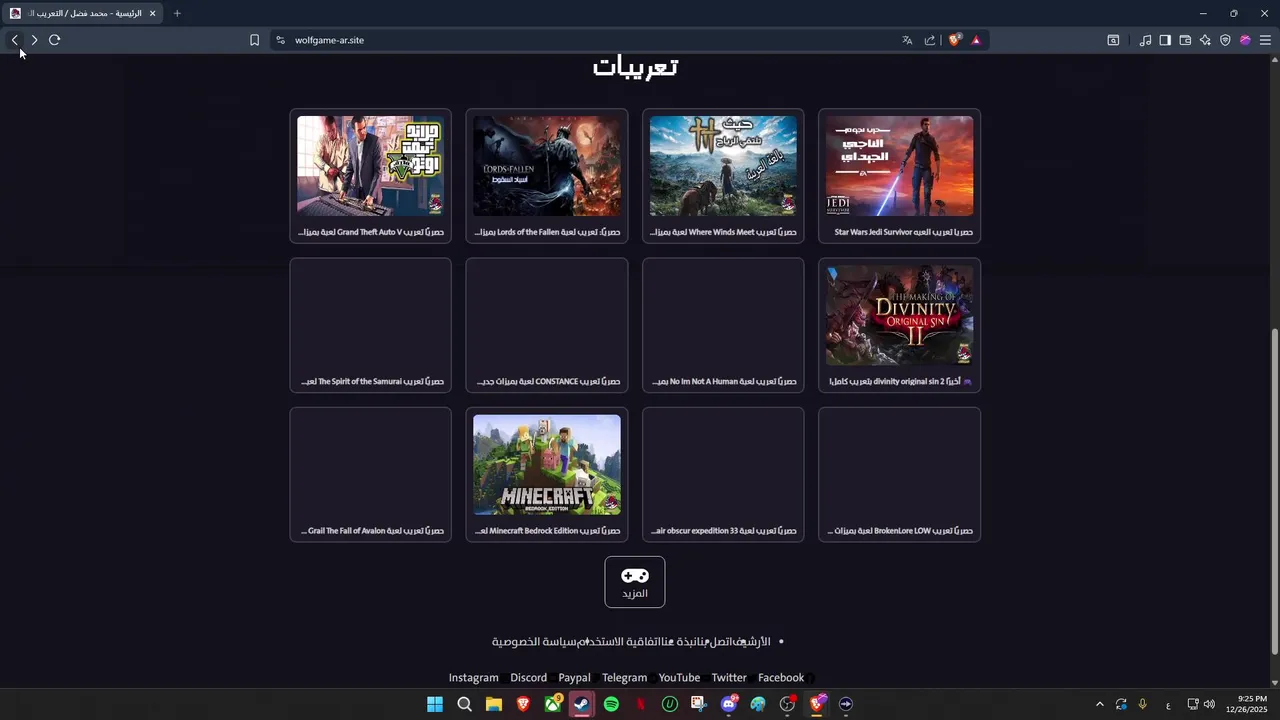Open the BrokenLore LOW title link
The height and width of the screenshot is (720, 1280).
tap(899, 531)
